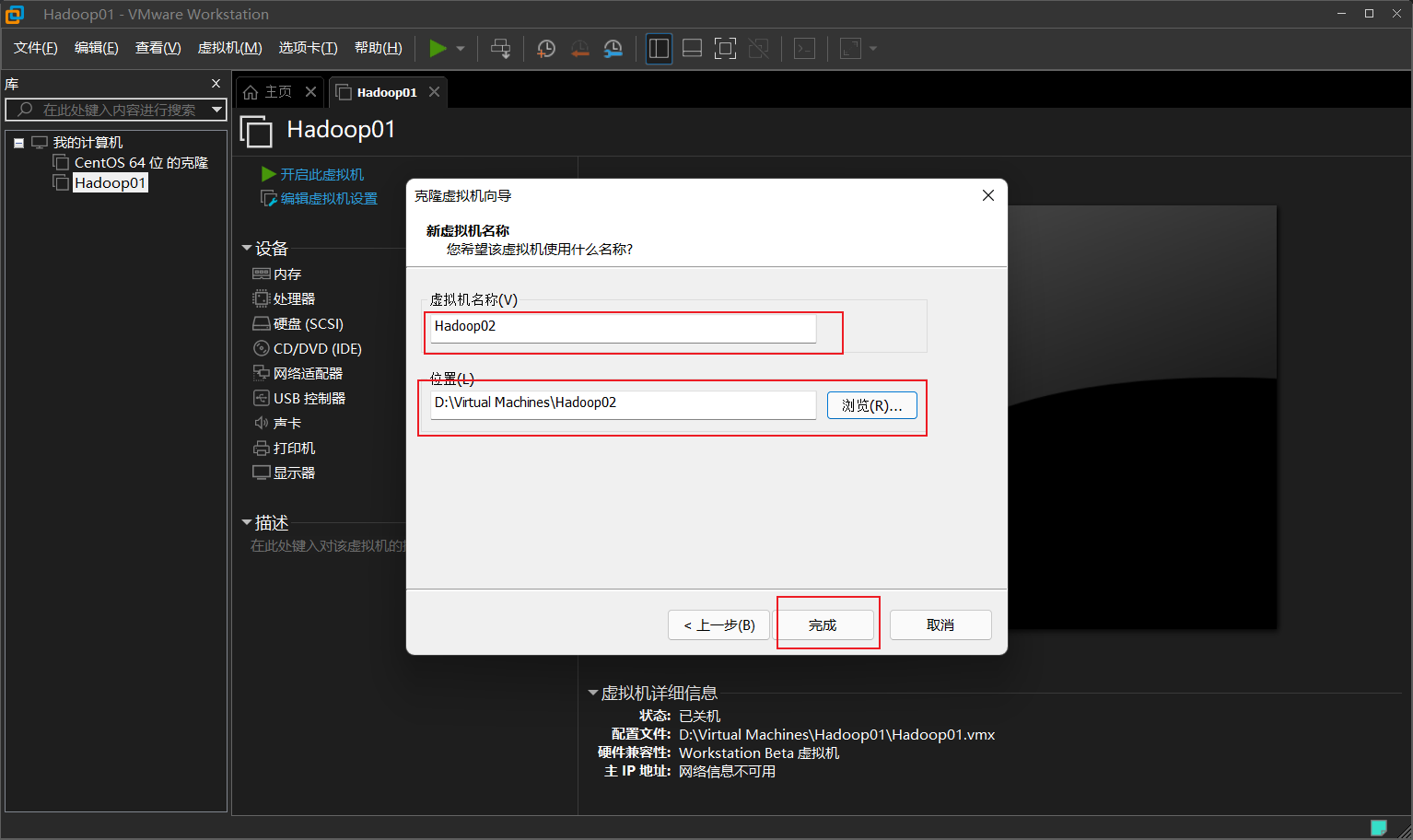Click 完成 to finish cloning

[823, 625]
